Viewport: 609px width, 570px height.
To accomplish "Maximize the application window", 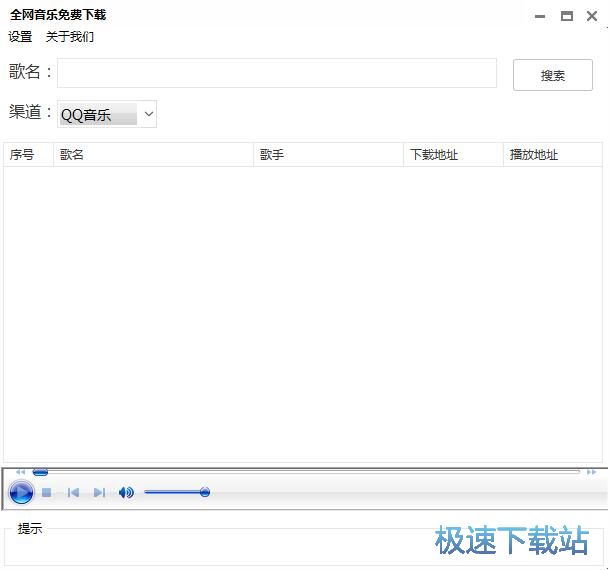I will click(567, 16).
